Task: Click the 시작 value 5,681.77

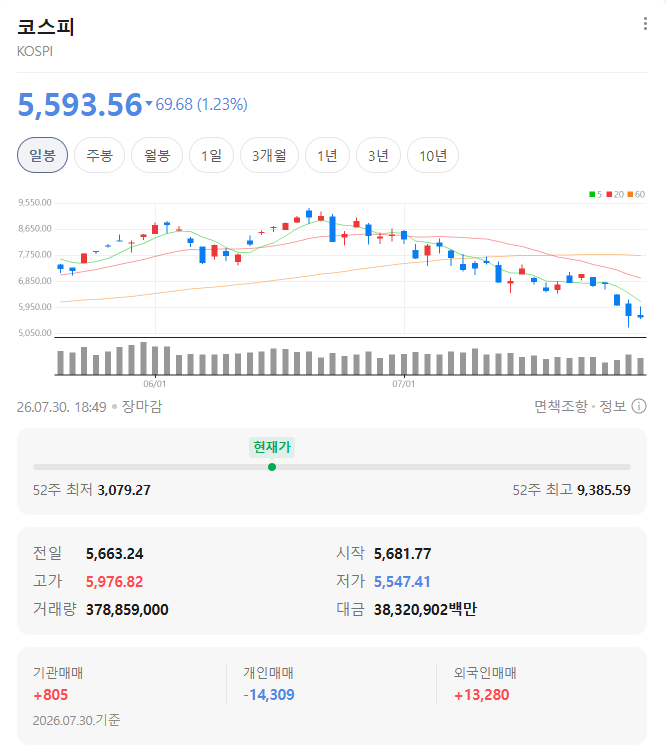Action: pos(402,554)
